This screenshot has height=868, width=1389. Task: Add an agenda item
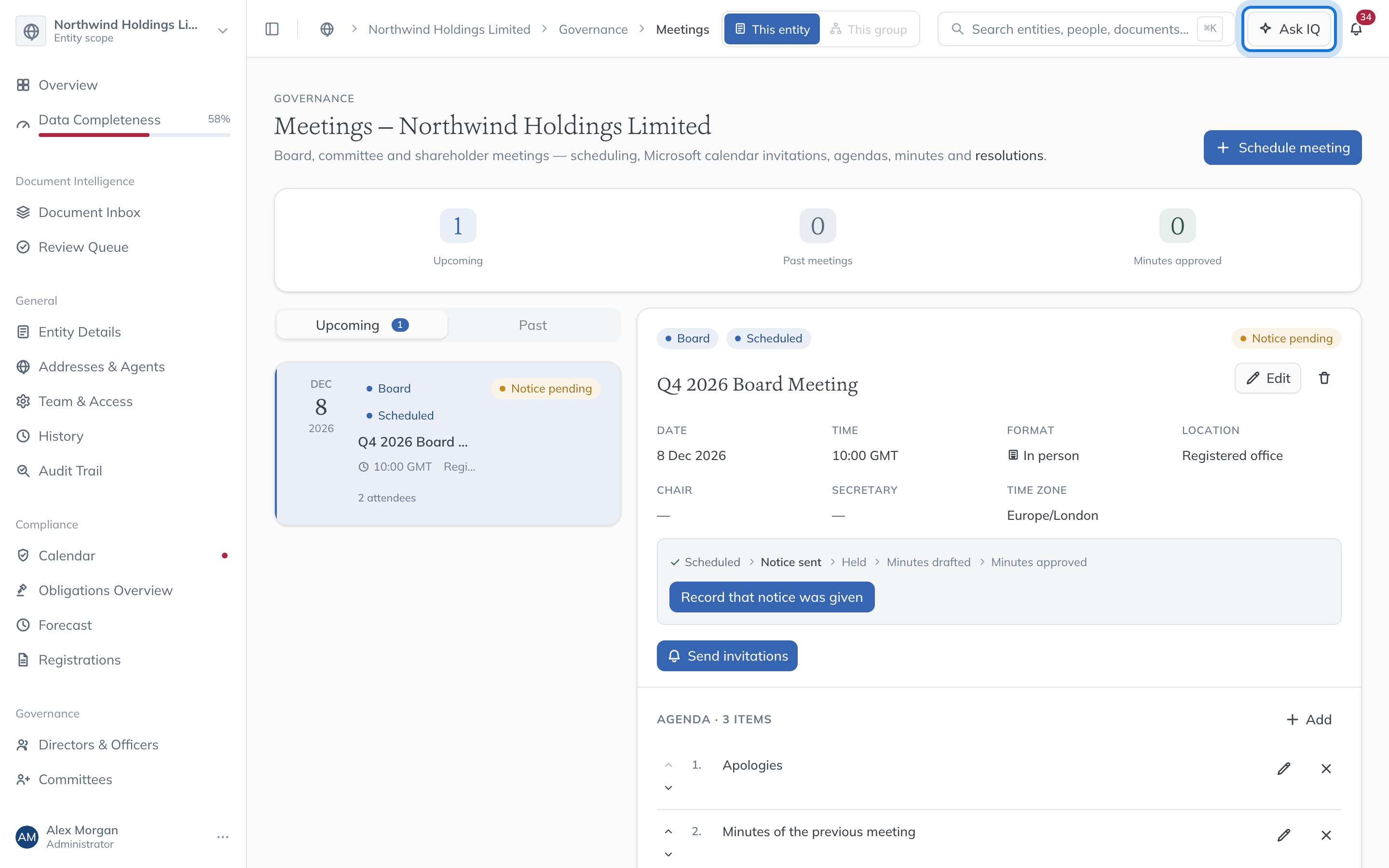tap(1308, 719)
